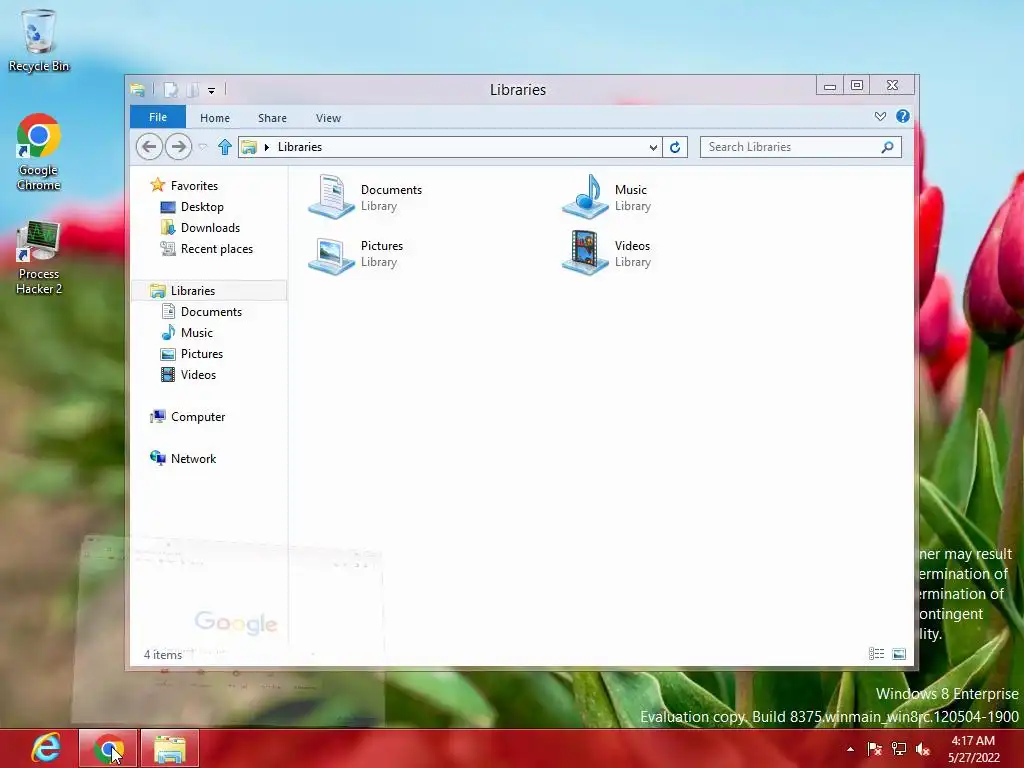Open Internet Explorer from taskbar
The height and width of the screenshot is (768, 1024).
46,748
